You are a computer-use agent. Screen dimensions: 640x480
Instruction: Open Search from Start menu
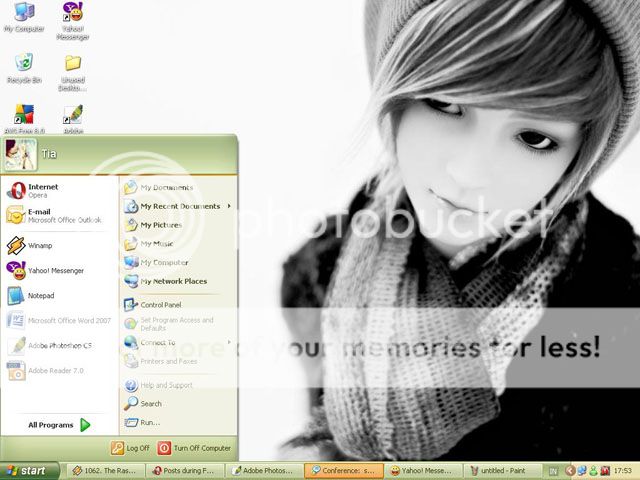[178, 404]
